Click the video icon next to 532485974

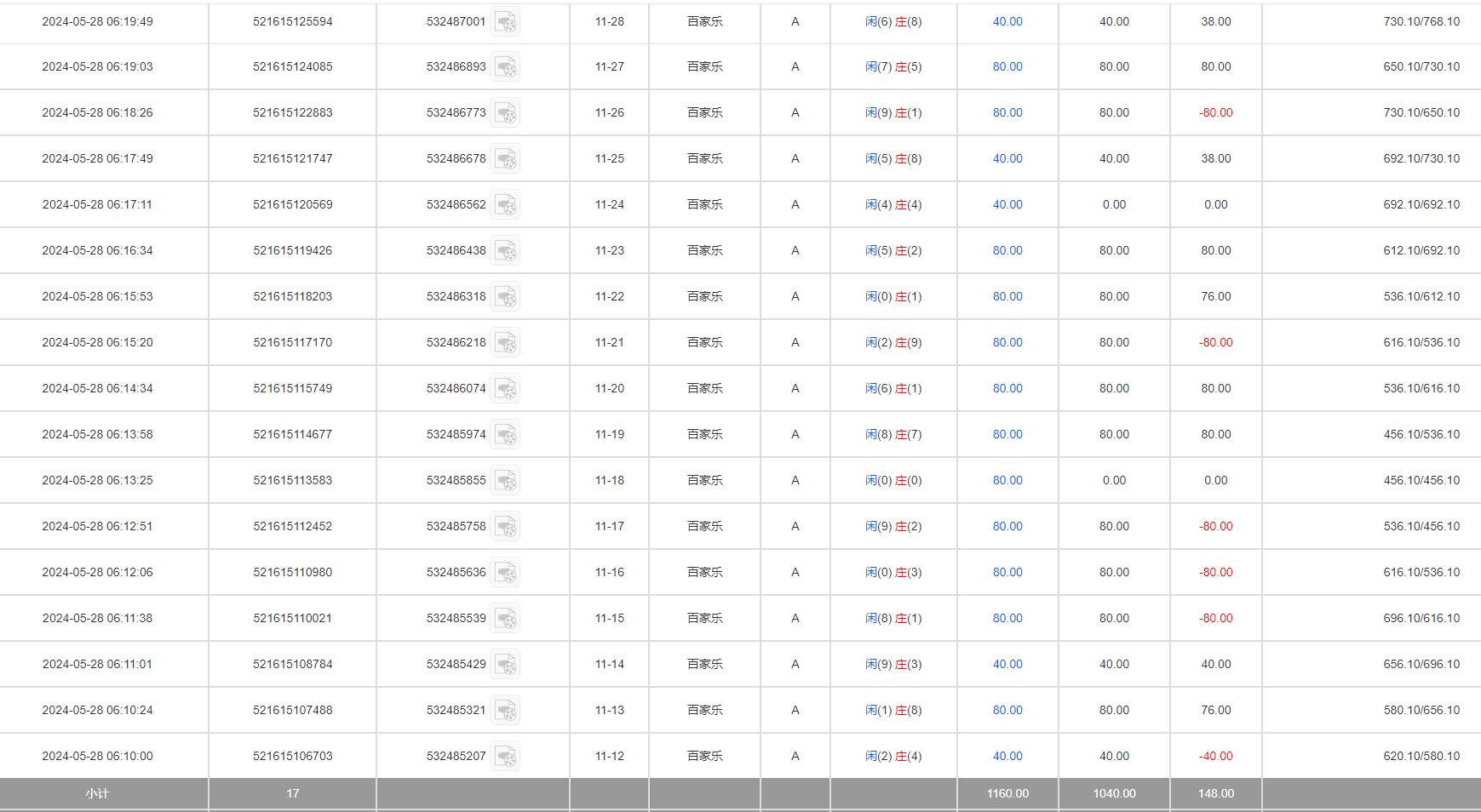coord(505,435)
